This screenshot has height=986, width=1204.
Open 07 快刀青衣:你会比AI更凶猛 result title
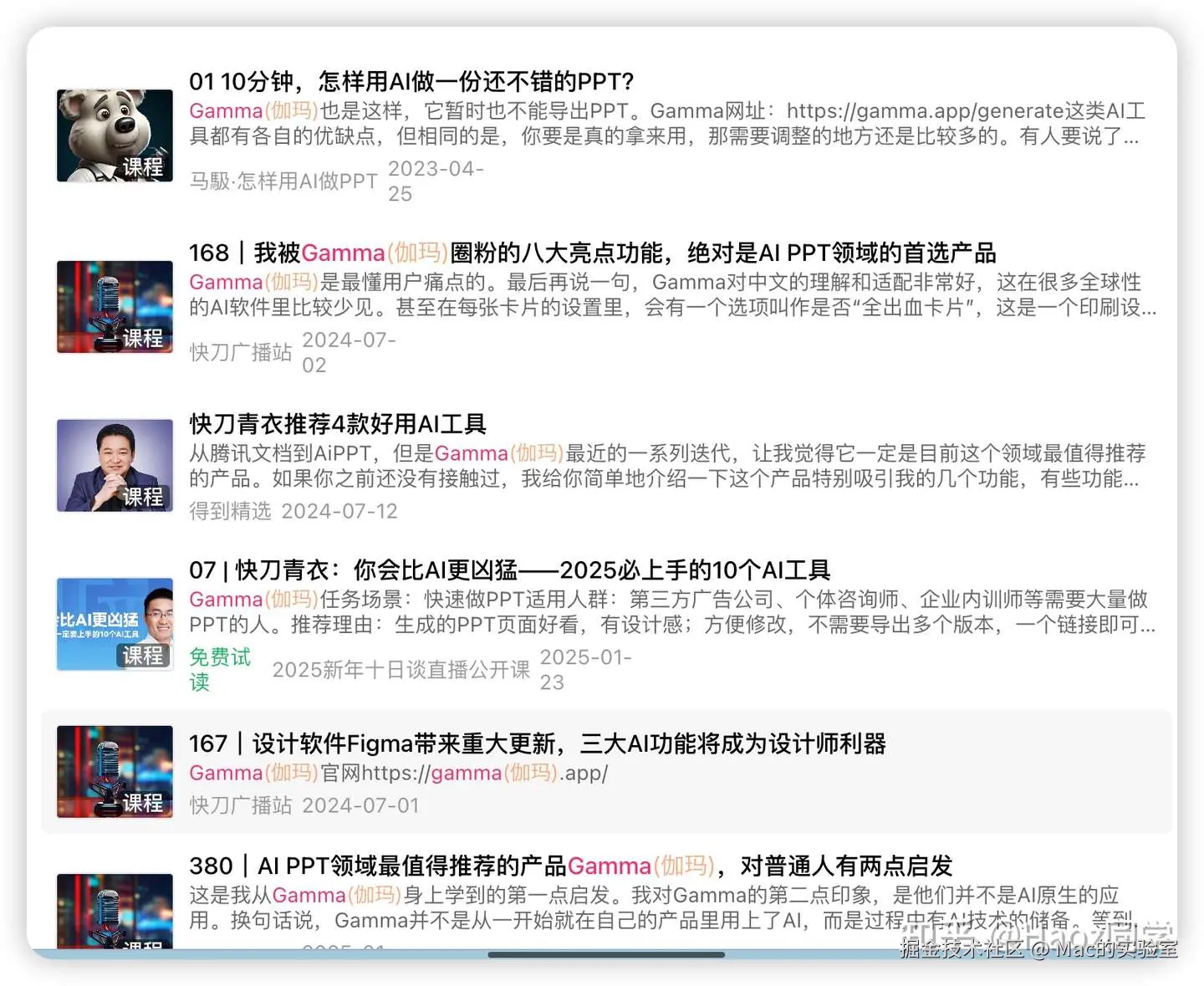[509, 570]
